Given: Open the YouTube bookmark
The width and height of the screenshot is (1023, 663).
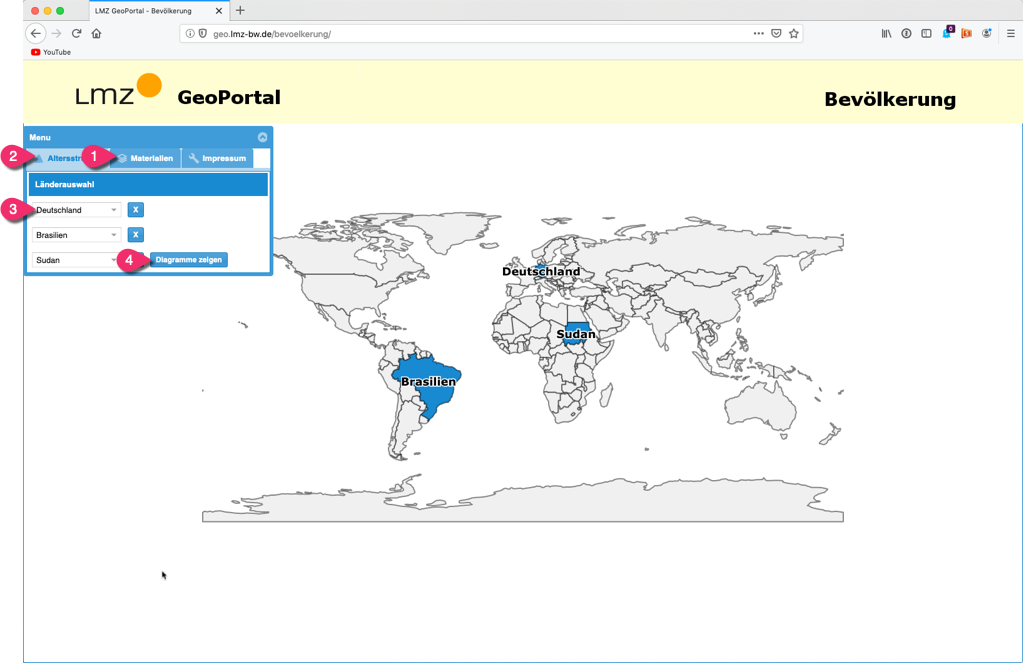Looking at the screenshot, I should 50,52.
